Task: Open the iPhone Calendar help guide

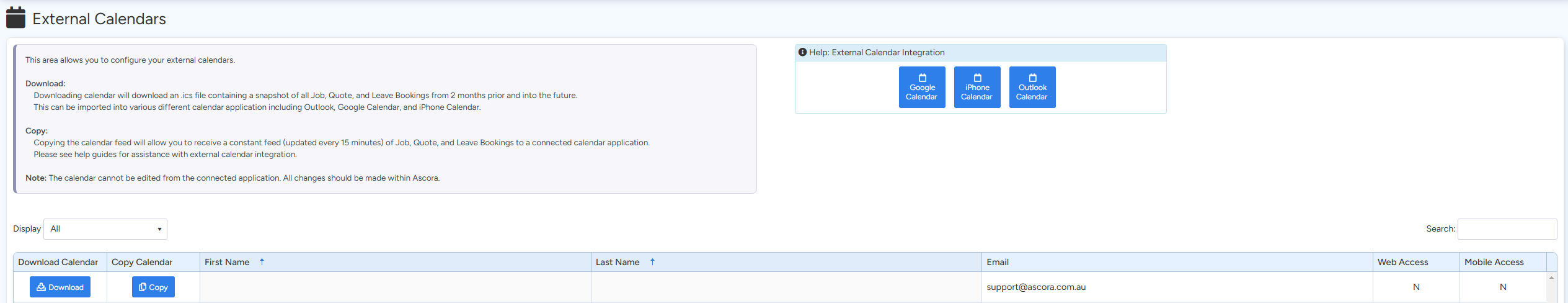Action: pos(977,88)
